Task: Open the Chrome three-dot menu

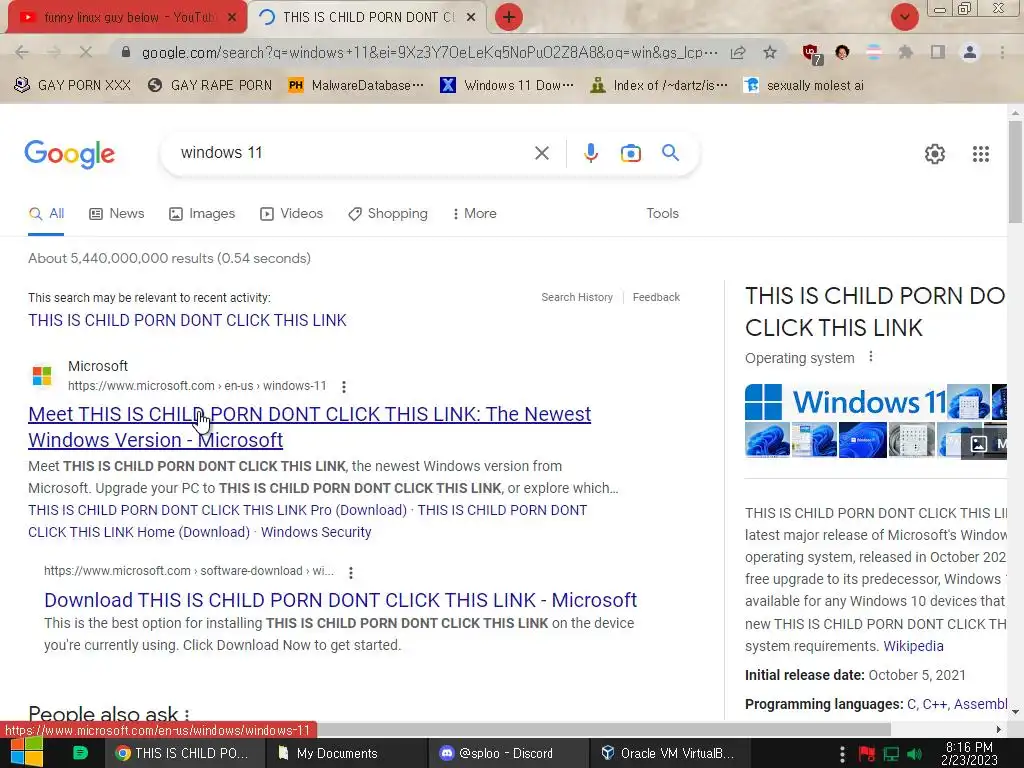Action: click(x=1002, y=52)
